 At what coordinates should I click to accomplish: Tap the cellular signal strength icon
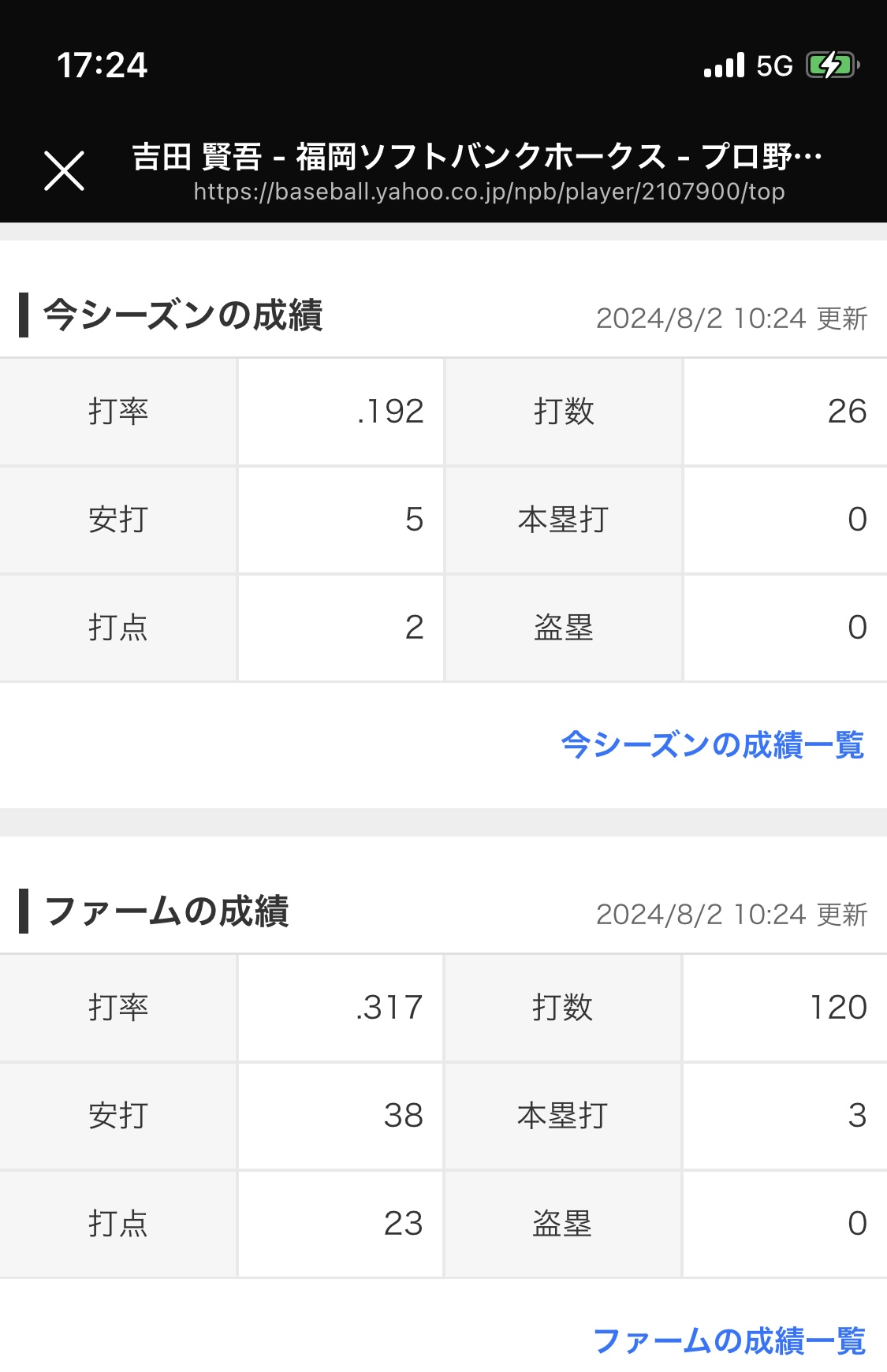point(724,65)
